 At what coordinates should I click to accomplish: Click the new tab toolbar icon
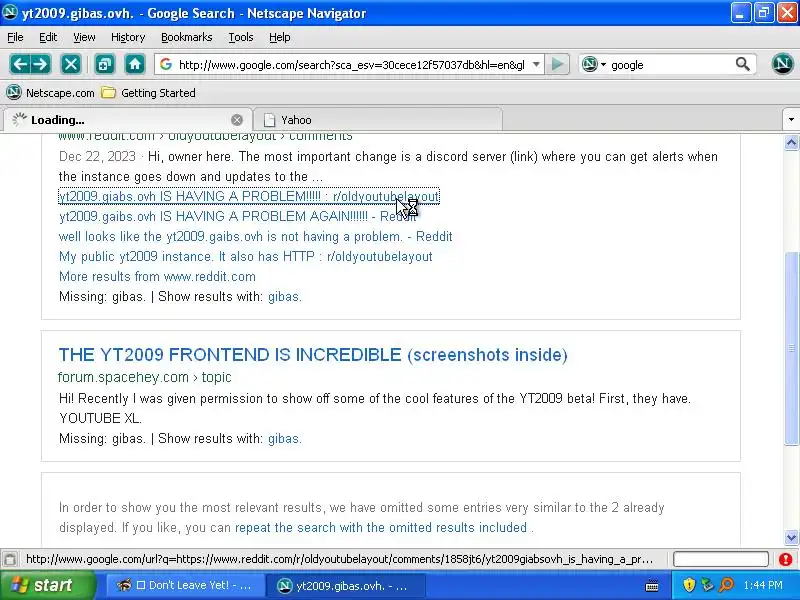click(105, 64)
